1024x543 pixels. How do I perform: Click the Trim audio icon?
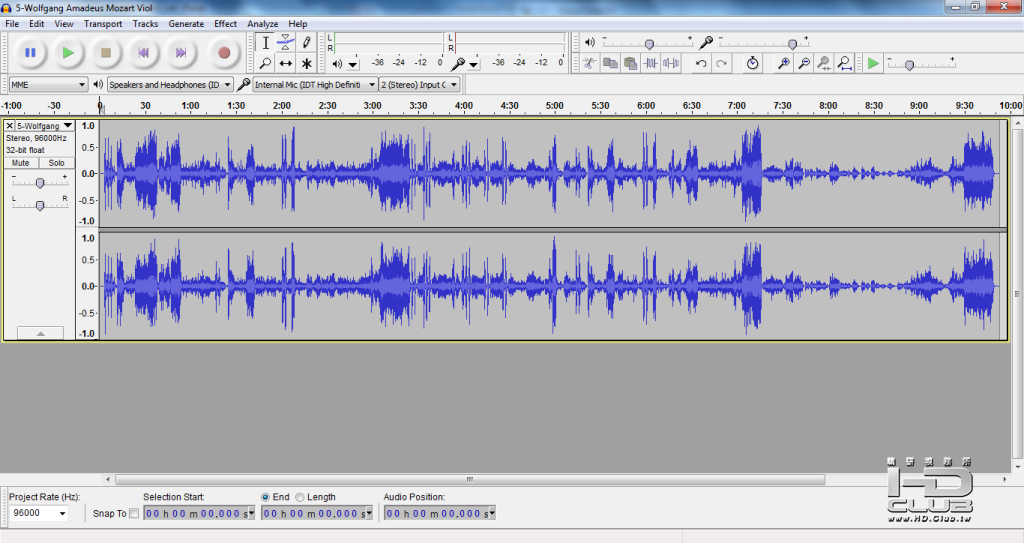(650, 63)
